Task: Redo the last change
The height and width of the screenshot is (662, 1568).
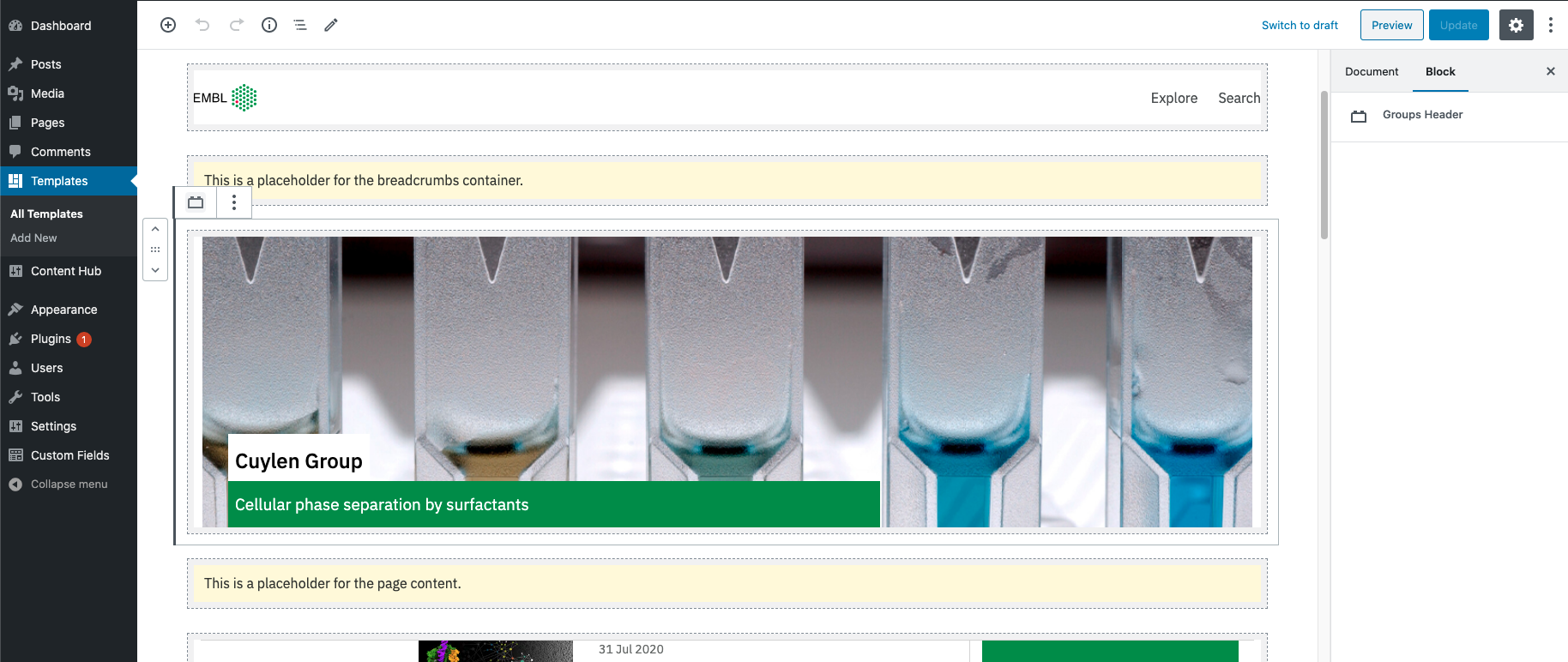Action: 236,25
